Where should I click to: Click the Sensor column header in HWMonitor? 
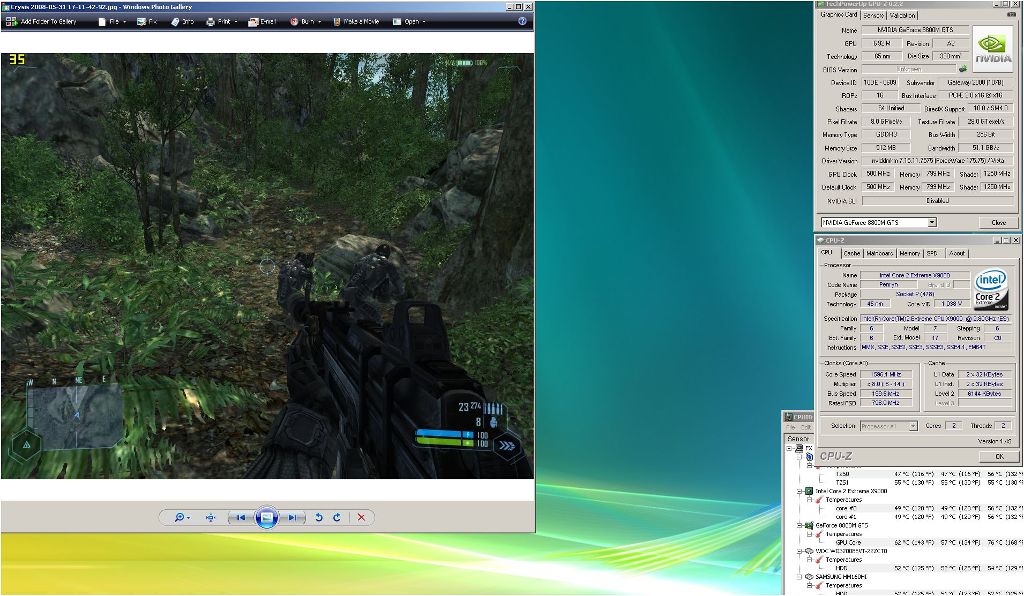[x=798, y=439]
